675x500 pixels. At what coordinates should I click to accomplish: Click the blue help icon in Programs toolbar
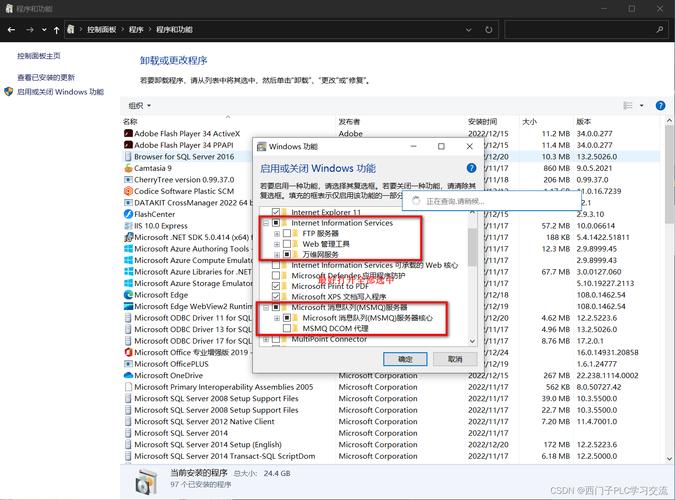coord(660,106)
